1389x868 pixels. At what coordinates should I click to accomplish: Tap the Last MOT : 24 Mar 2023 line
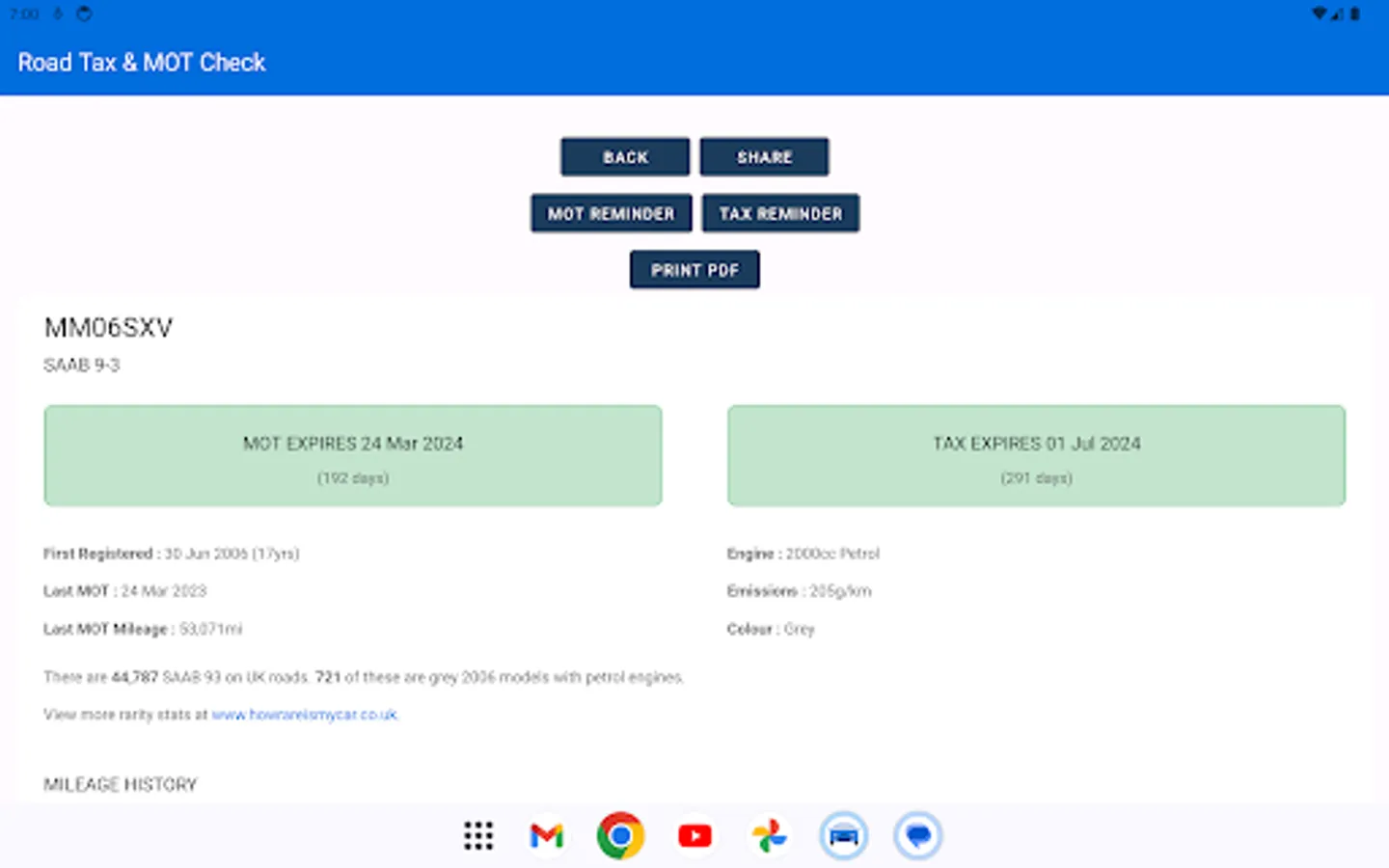click(x=125, y=591)
